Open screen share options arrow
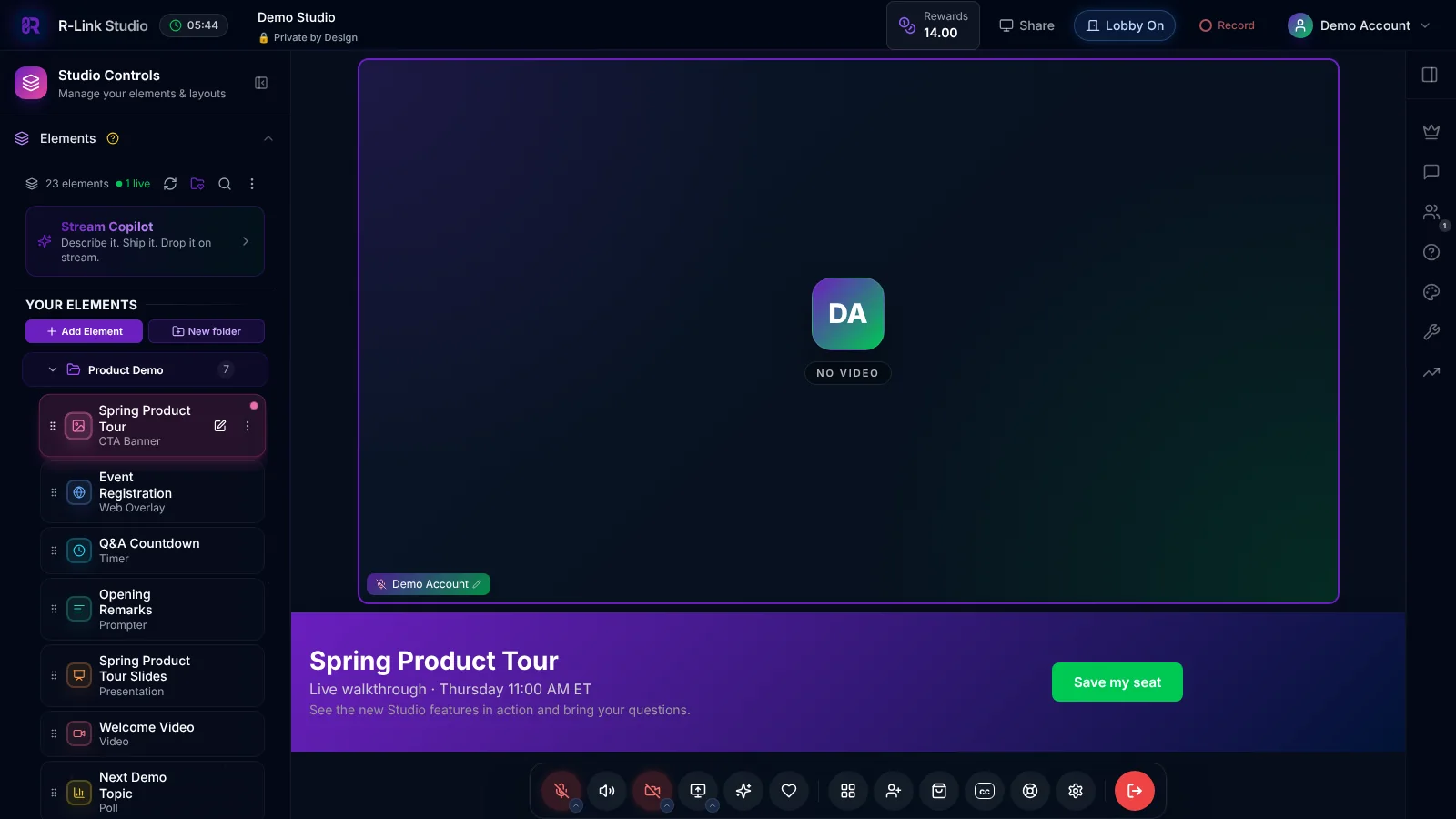 [x=713, y=805]
